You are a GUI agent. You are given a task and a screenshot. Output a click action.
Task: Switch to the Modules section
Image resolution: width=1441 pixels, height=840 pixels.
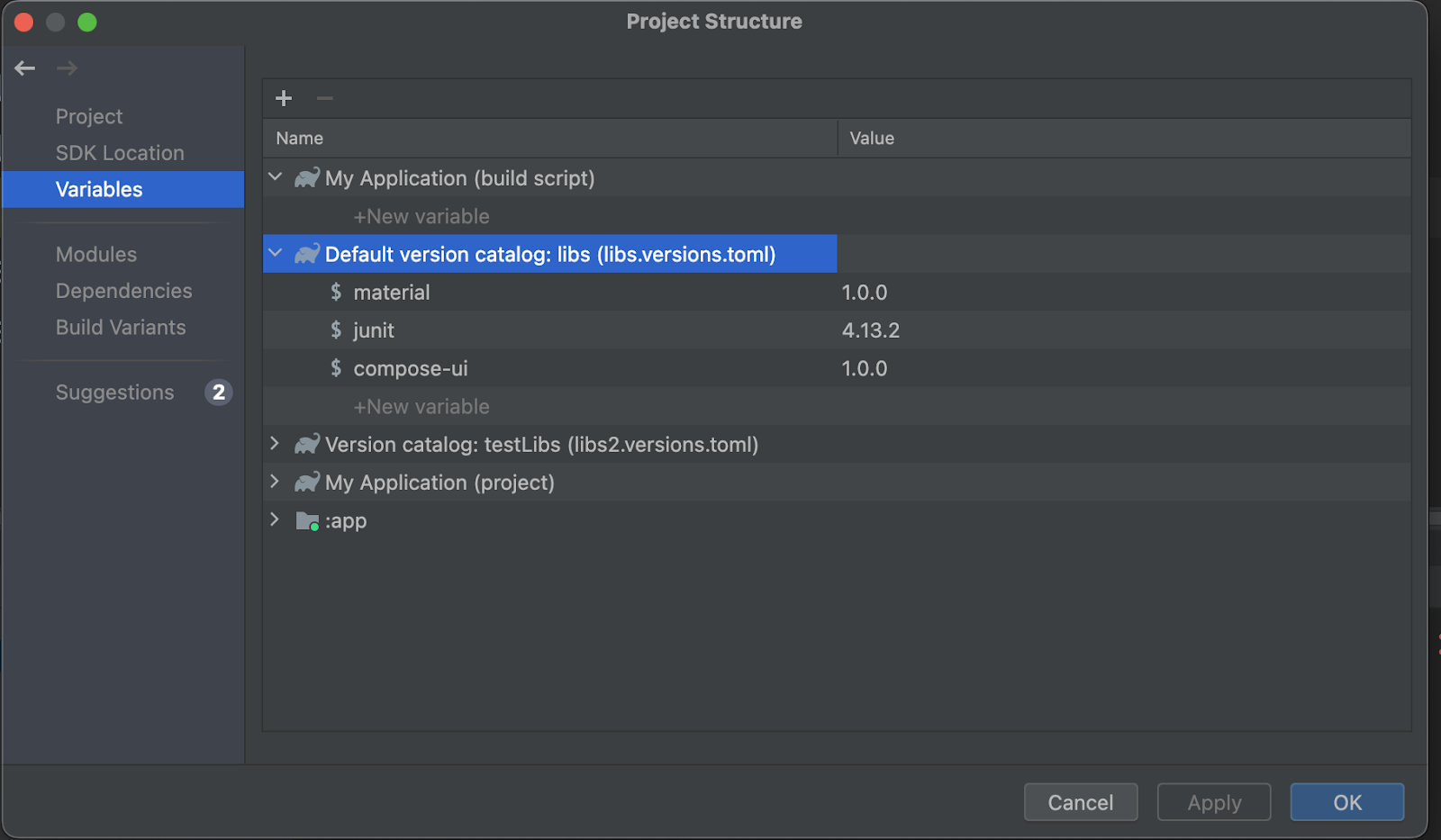click(95, 254)
